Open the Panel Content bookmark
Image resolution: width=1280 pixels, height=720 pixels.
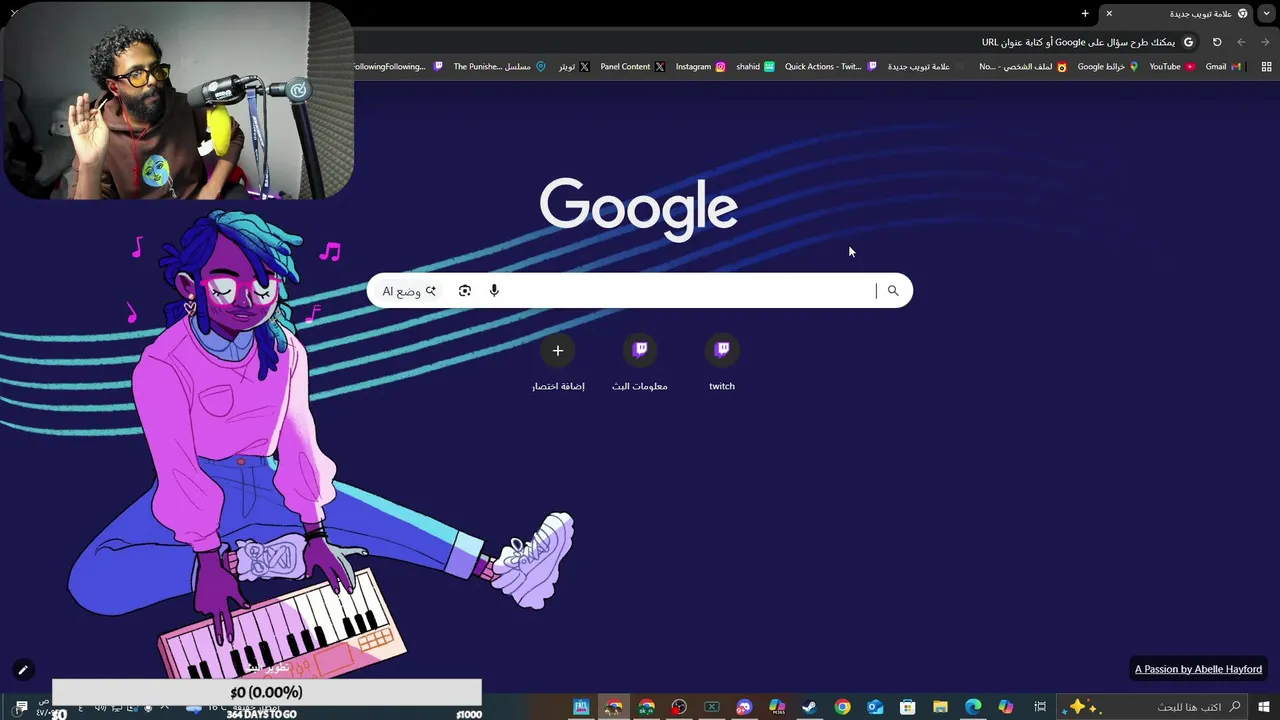pyautogui.click(x=632, y=67)
